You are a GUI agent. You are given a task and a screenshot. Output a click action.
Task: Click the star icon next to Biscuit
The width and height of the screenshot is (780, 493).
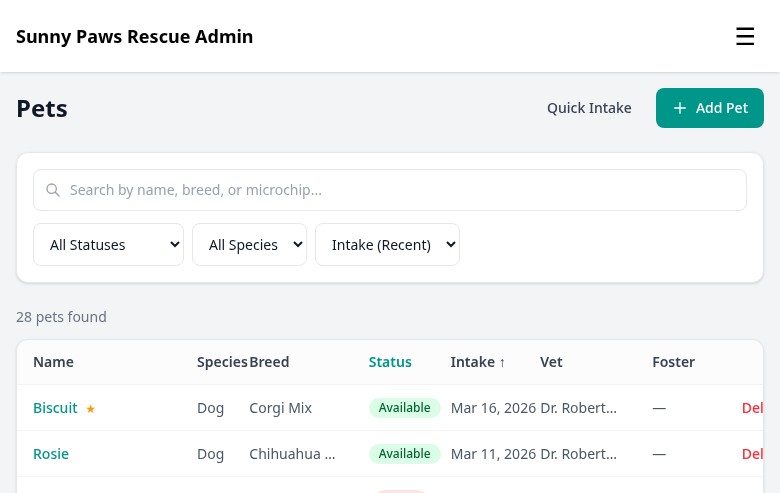pos(91,408)
